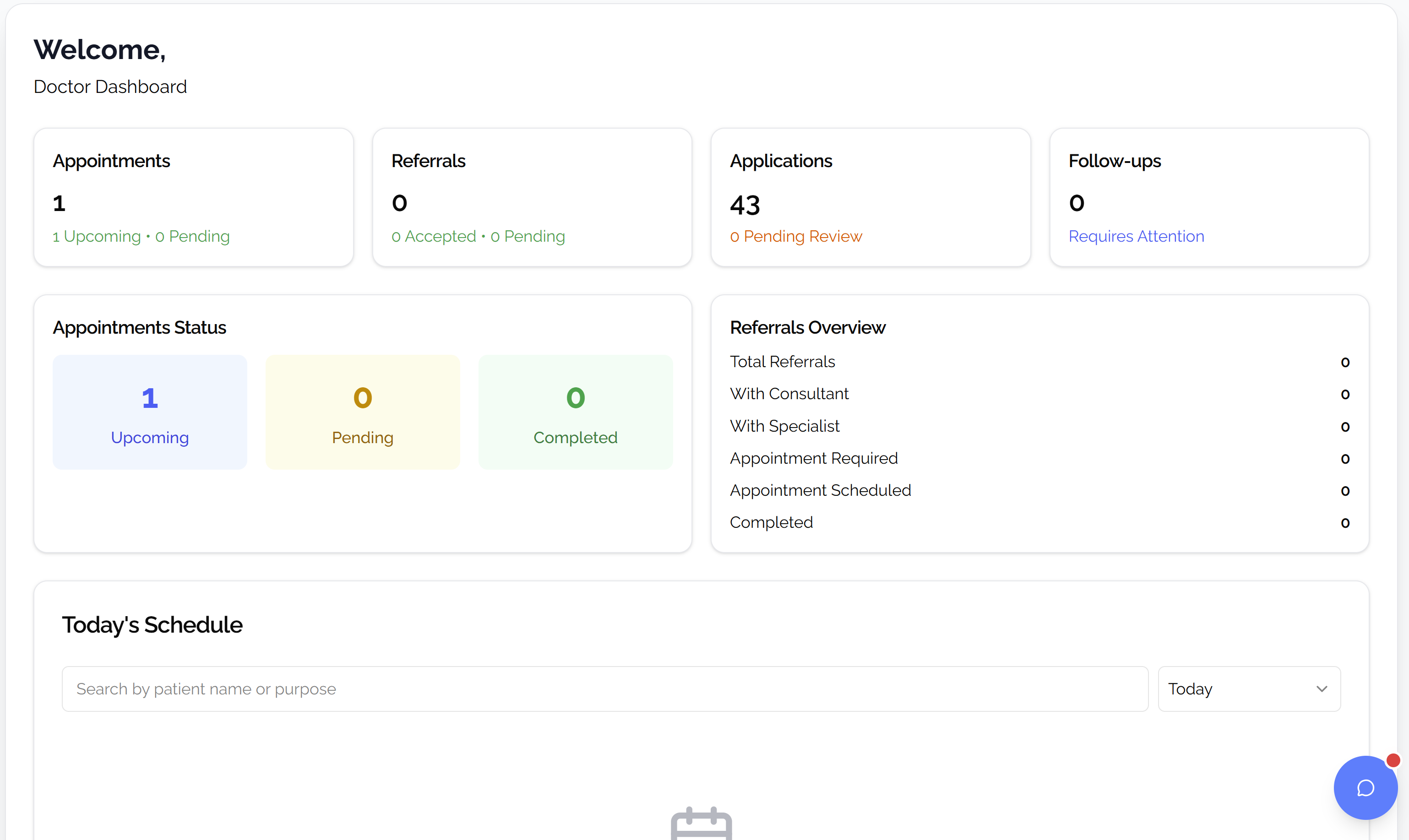Select the Upcoming appointments tile
Screen dimensions: 1409x840
tap(149, 412)
